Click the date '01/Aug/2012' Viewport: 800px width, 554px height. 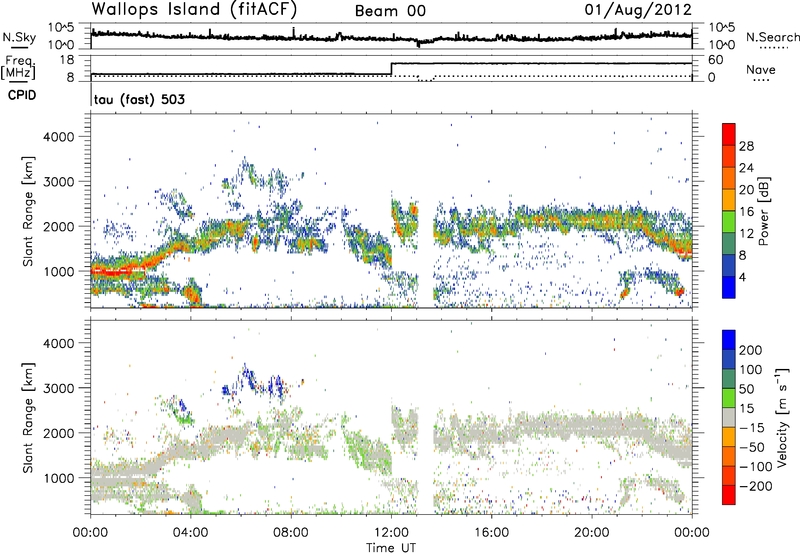[x=638, y=10]
